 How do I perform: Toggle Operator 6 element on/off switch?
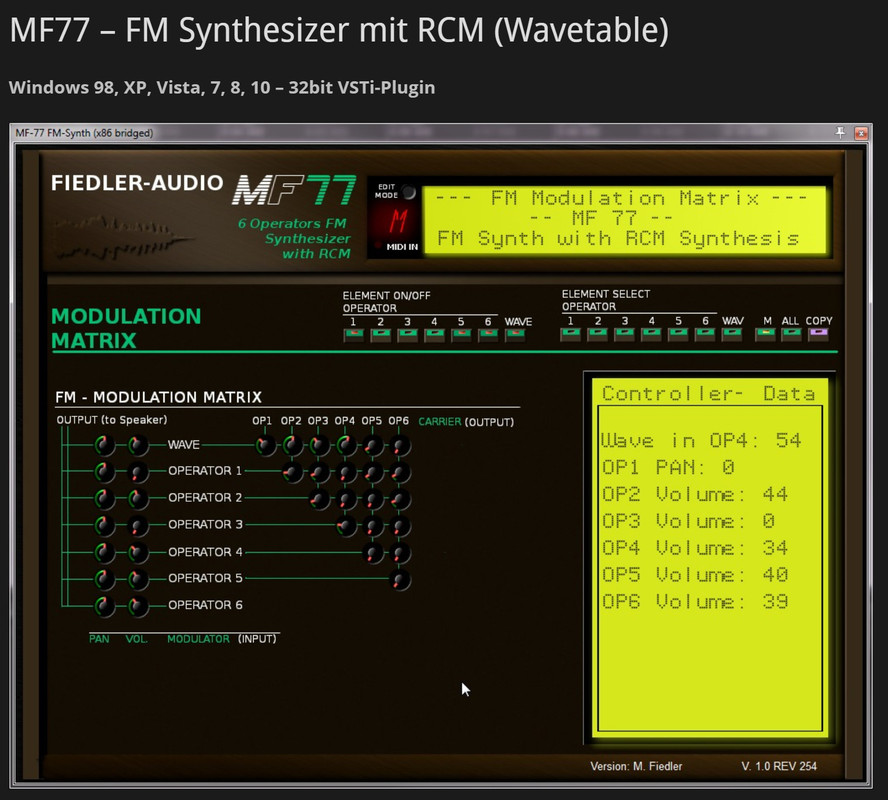pyautogui.click(x=488, y=335)
